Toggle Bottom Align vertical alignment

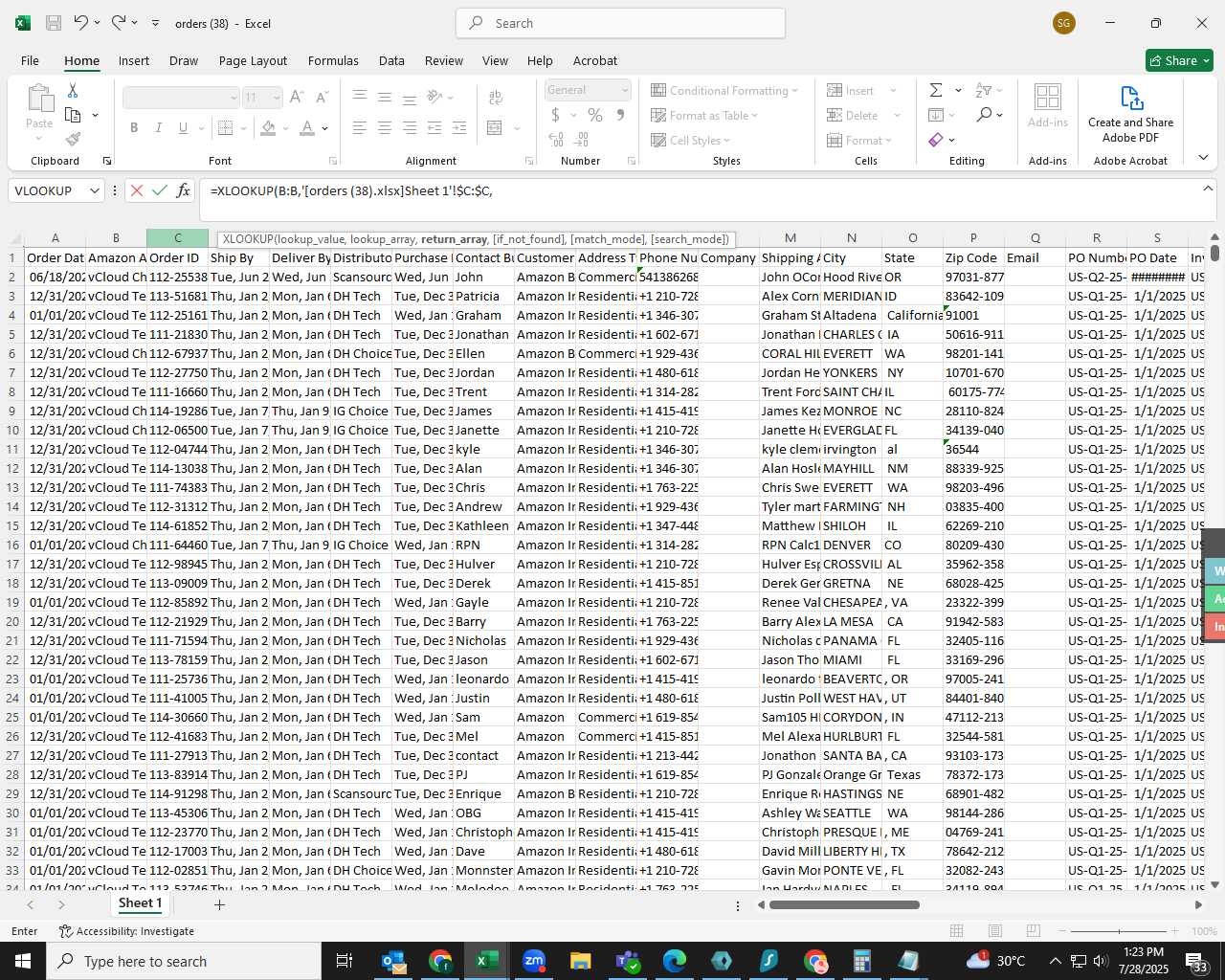[x=410, y=97]
